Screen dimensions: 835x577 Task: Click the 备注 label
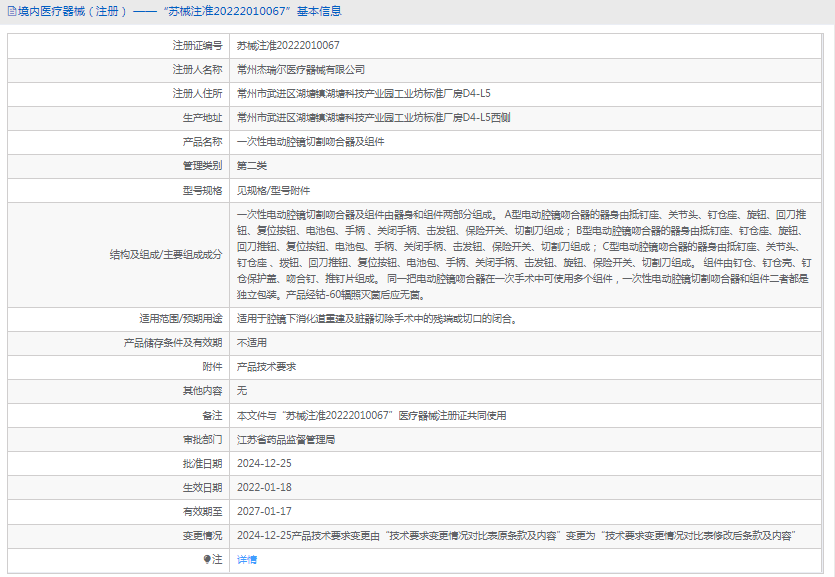pyautogui.click(x=212, y=416)
